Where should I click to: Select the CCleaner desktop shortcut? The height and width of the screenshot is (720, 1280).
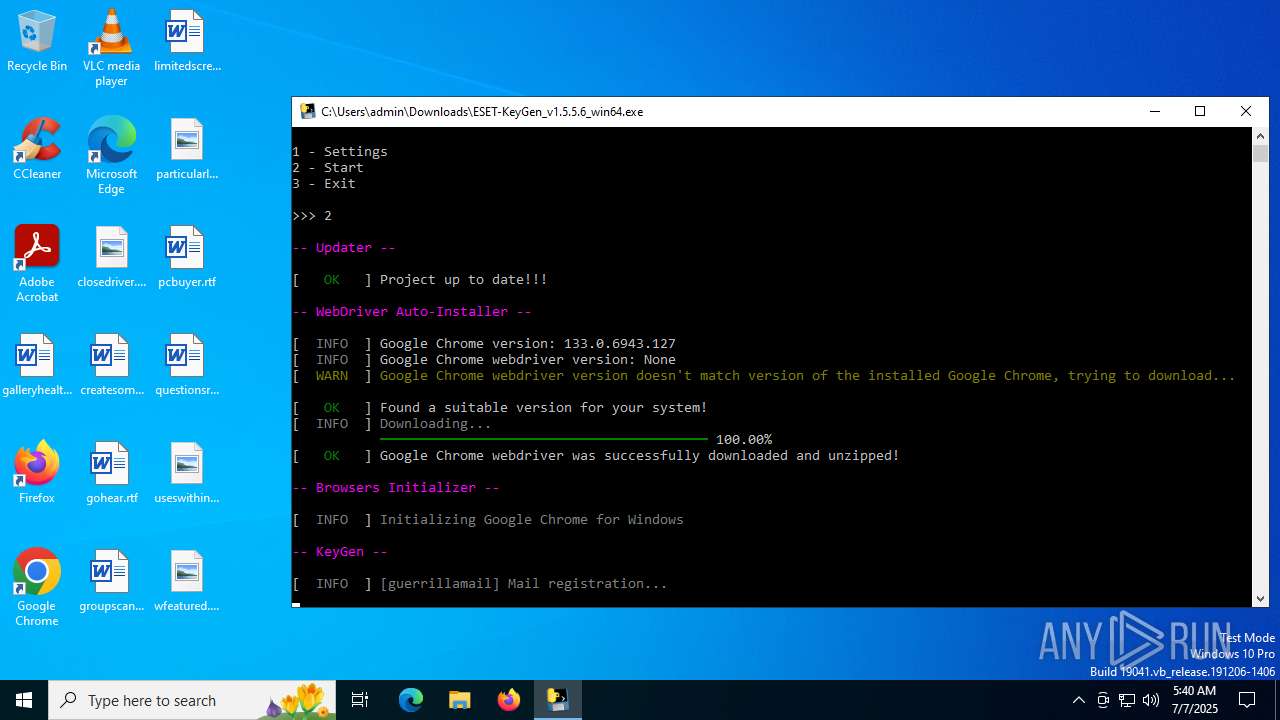[37, 150]
